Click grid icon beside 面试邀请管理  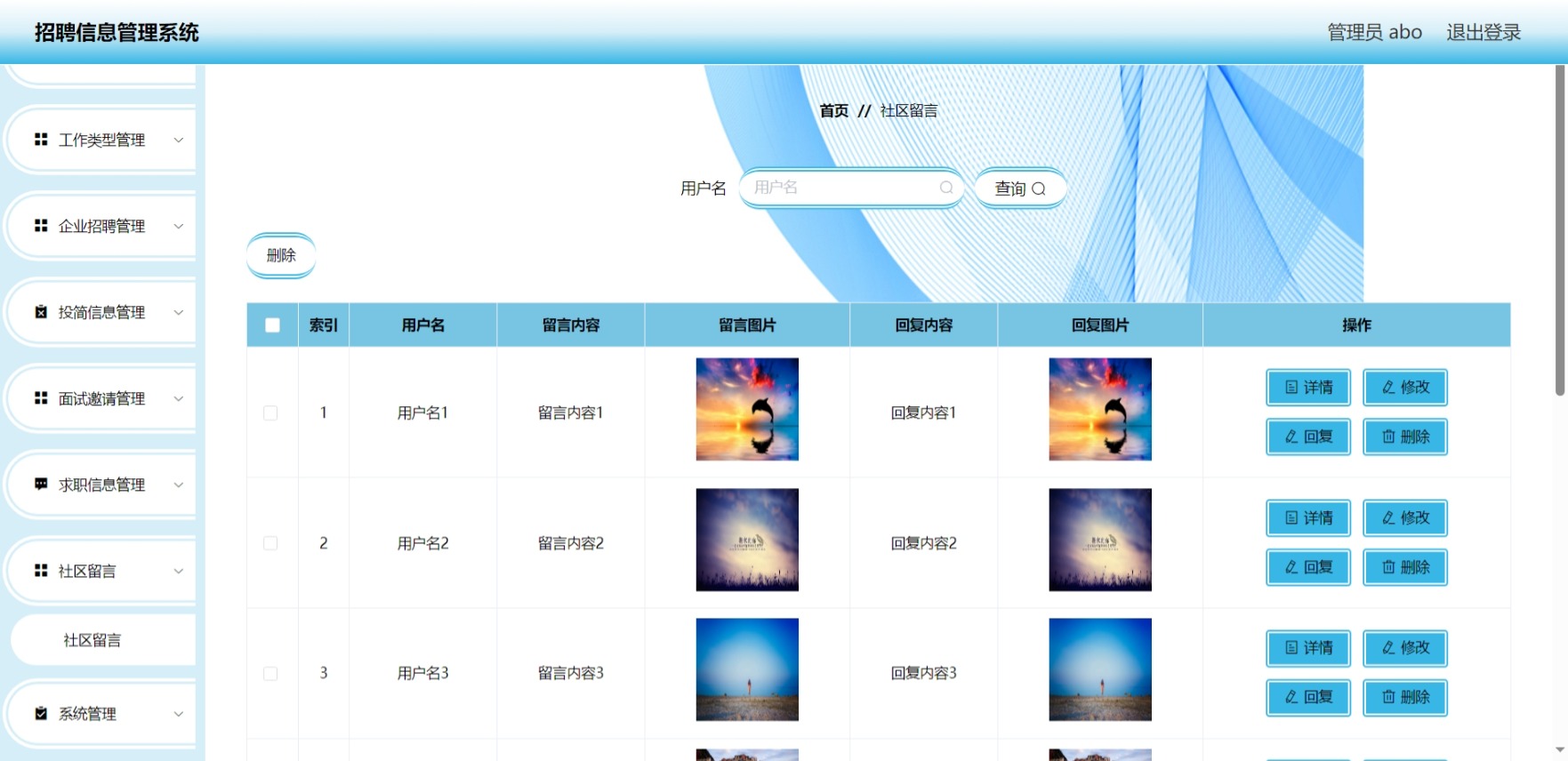[x=41, y=398]
